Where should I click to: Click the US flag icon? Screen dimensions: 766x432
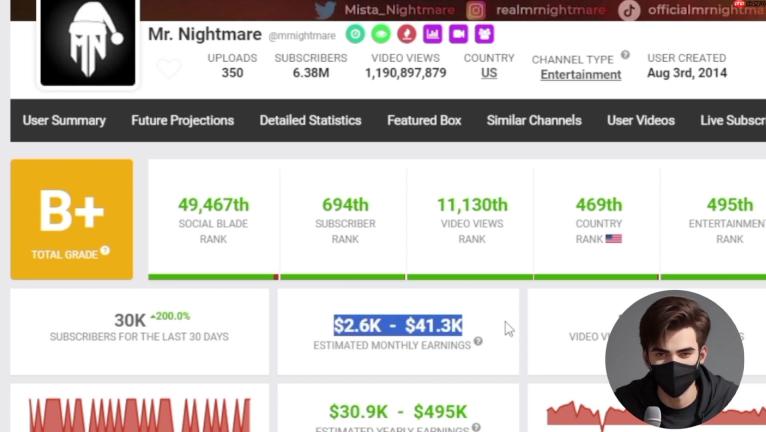(614, 239)
